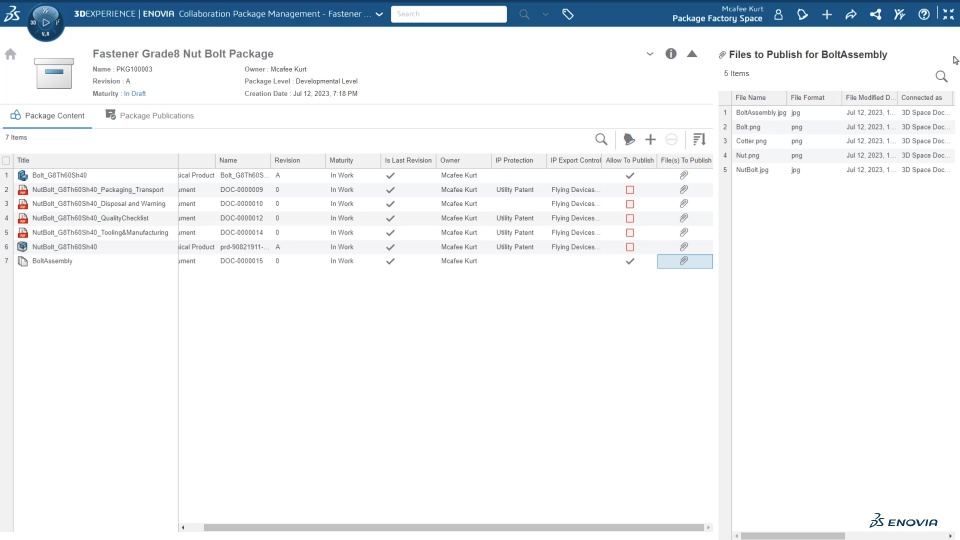Open files paperclip for Disposal and Warning row
This screenshot has width=960, height=540.
pyautogui.click(x=684, y=203)
